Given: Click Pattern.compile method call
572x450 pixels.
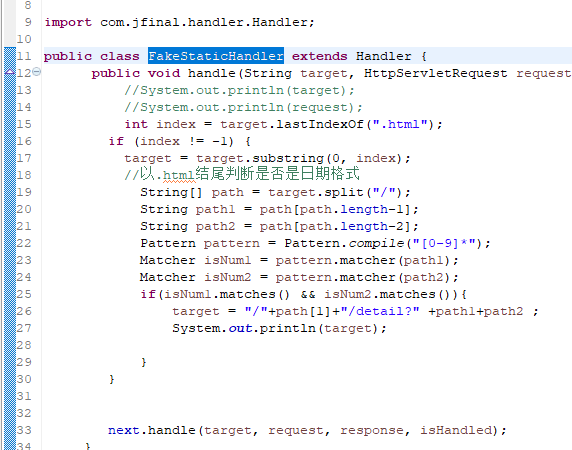Looking at the screenshot, I should (344, 243).
